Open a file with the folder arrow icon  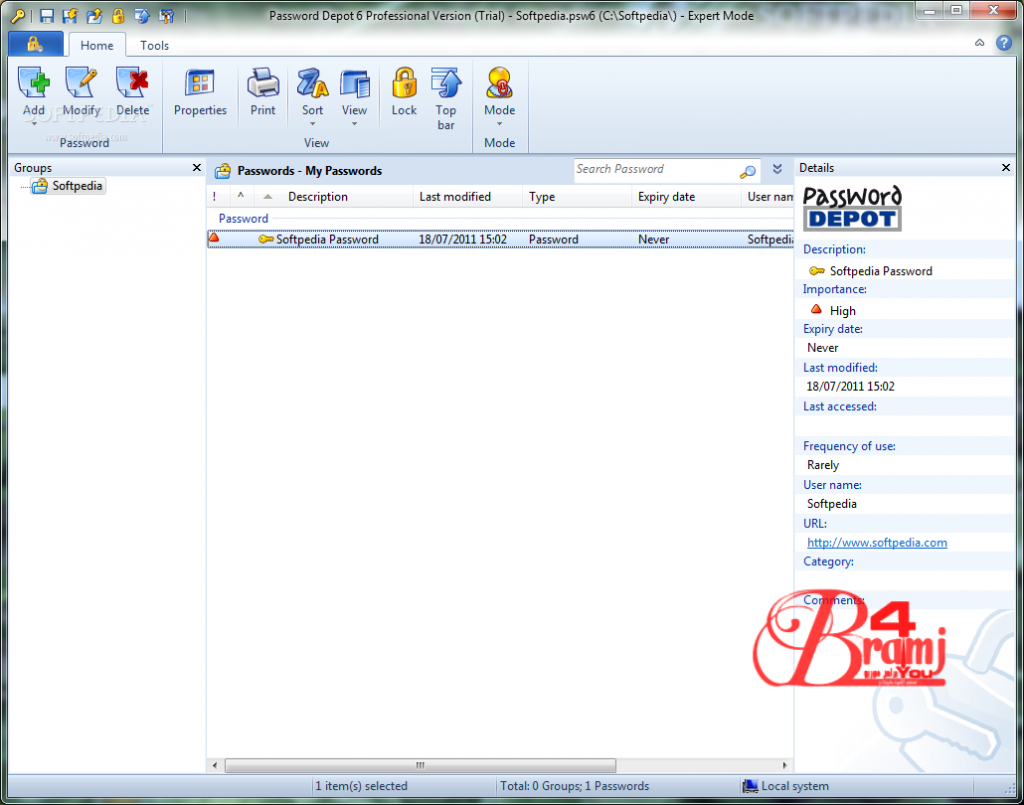94,16
